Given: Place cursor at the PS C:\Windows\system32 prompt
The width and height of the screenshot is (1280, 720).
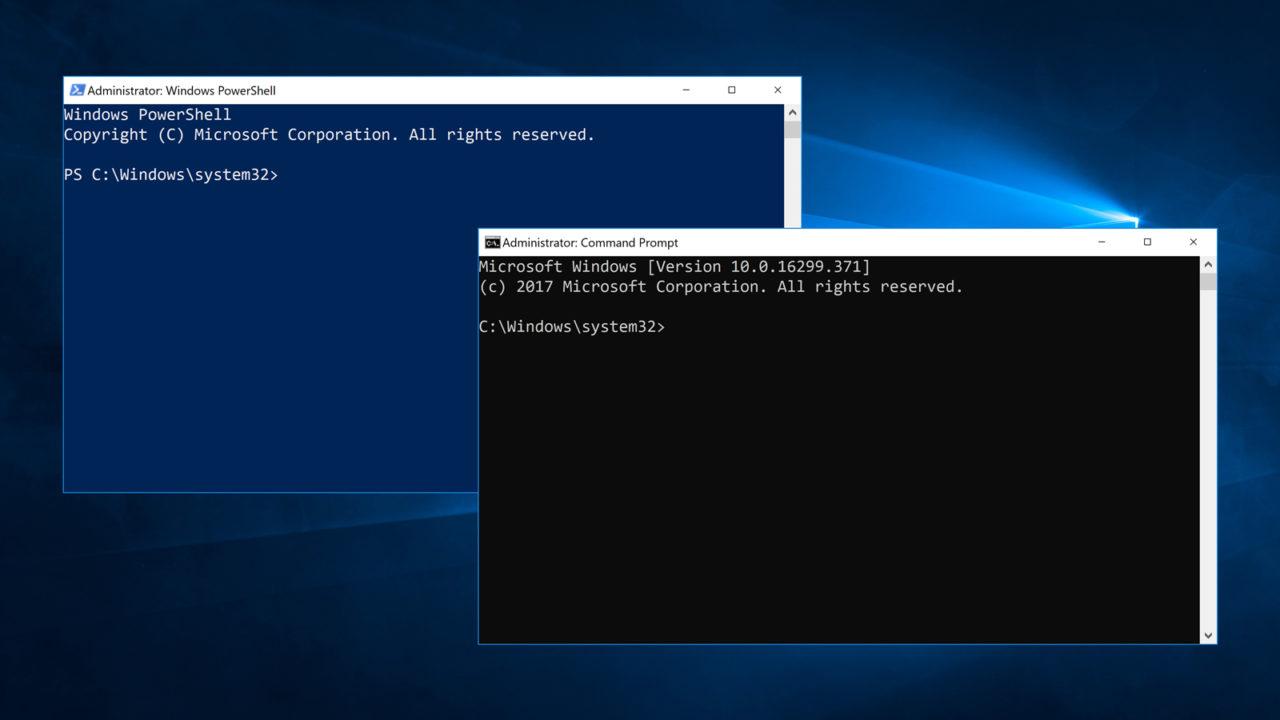Looking at the screenshot, I should tap(171, 174).
